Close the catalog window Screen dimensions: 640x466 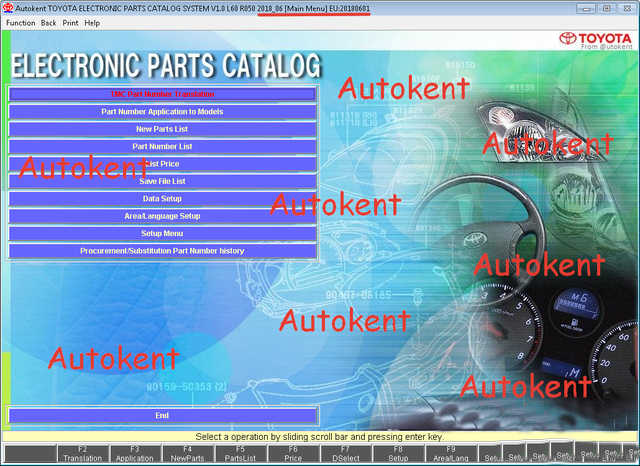627,9
